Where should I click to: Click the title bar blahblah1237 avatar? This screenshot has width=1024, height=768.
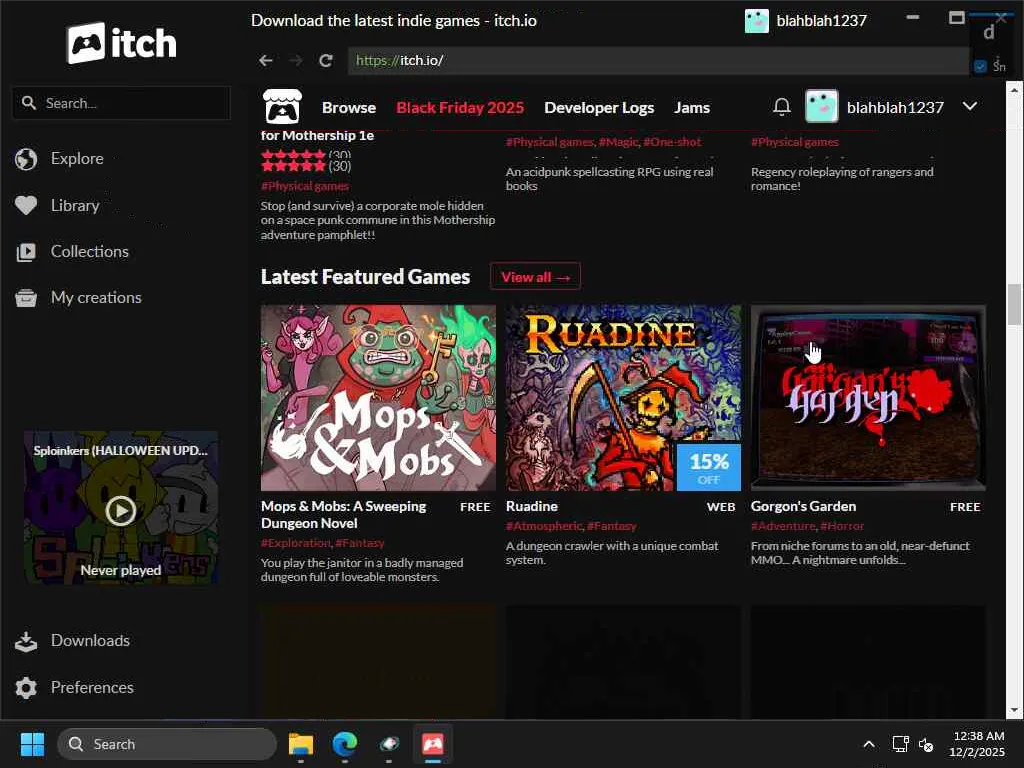pos(757,21)
